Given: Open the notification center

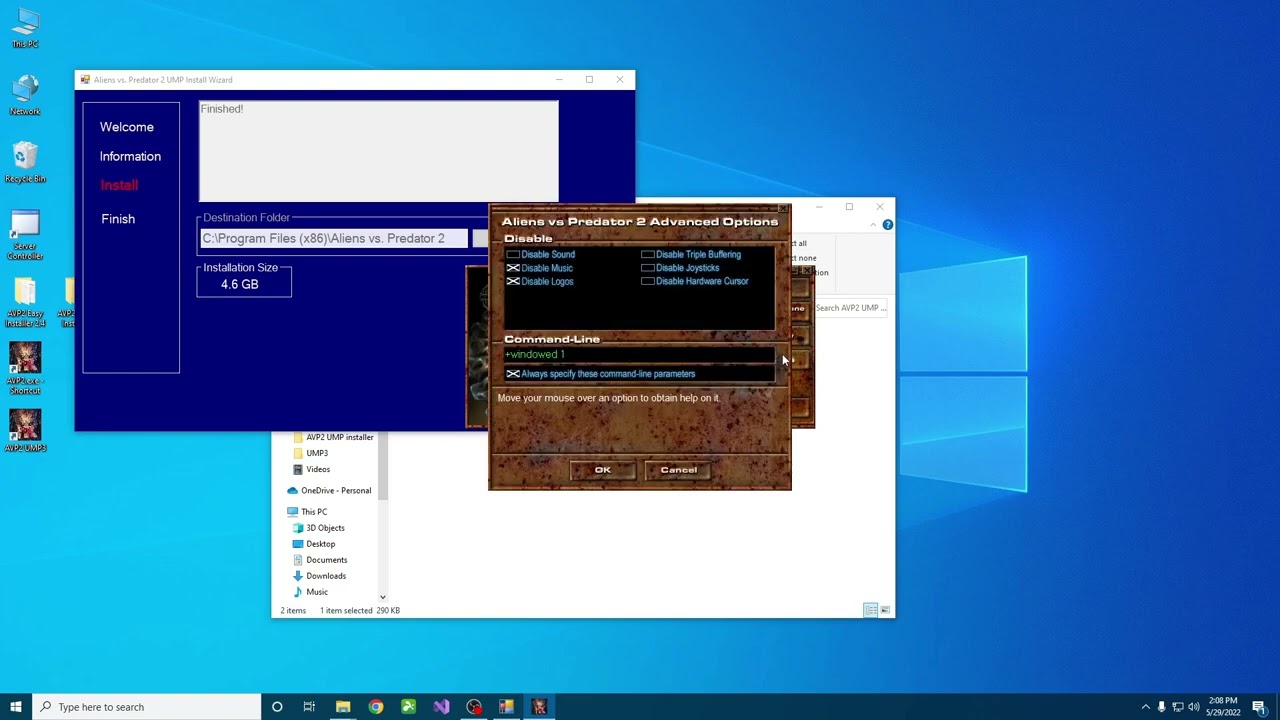Looking at the screenshot, I should pos(1259,707).
